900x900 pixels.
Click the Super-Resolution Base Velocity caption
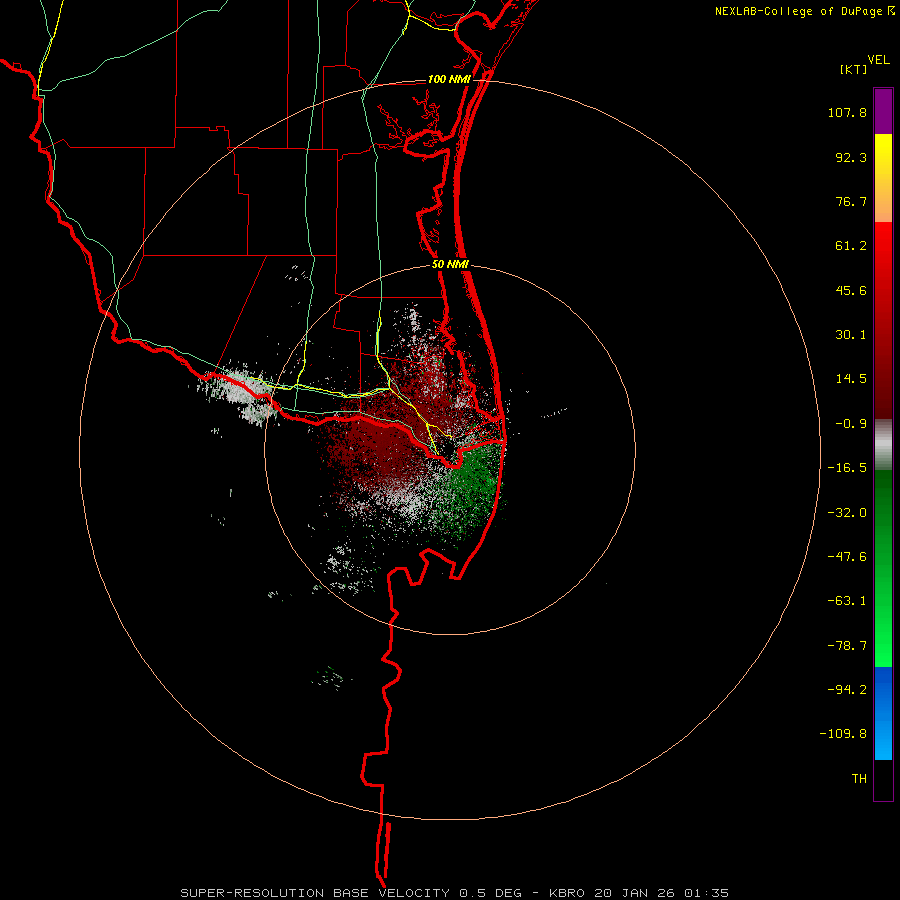tap(455, 893)
